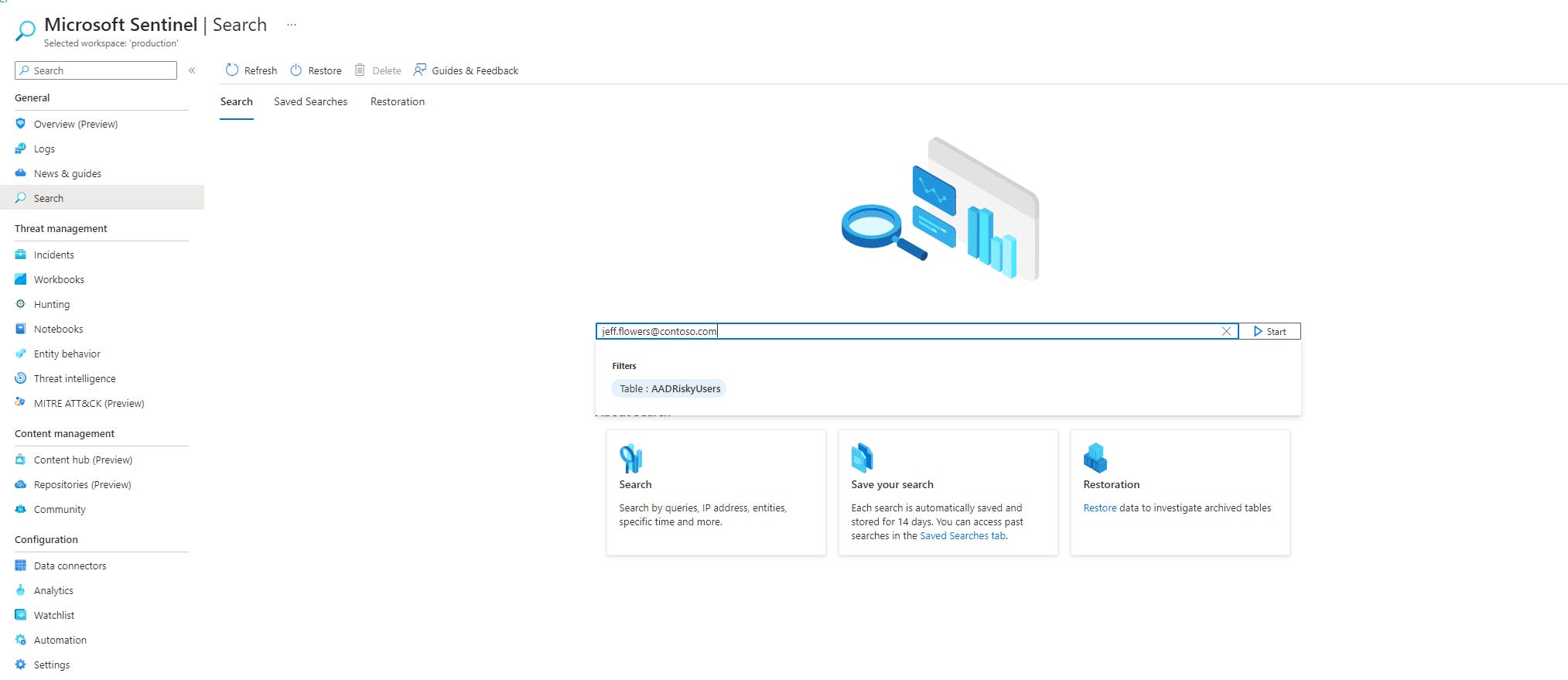
Task: Click the Microsoft Sentinel header search icon
Action: point(26,31)
